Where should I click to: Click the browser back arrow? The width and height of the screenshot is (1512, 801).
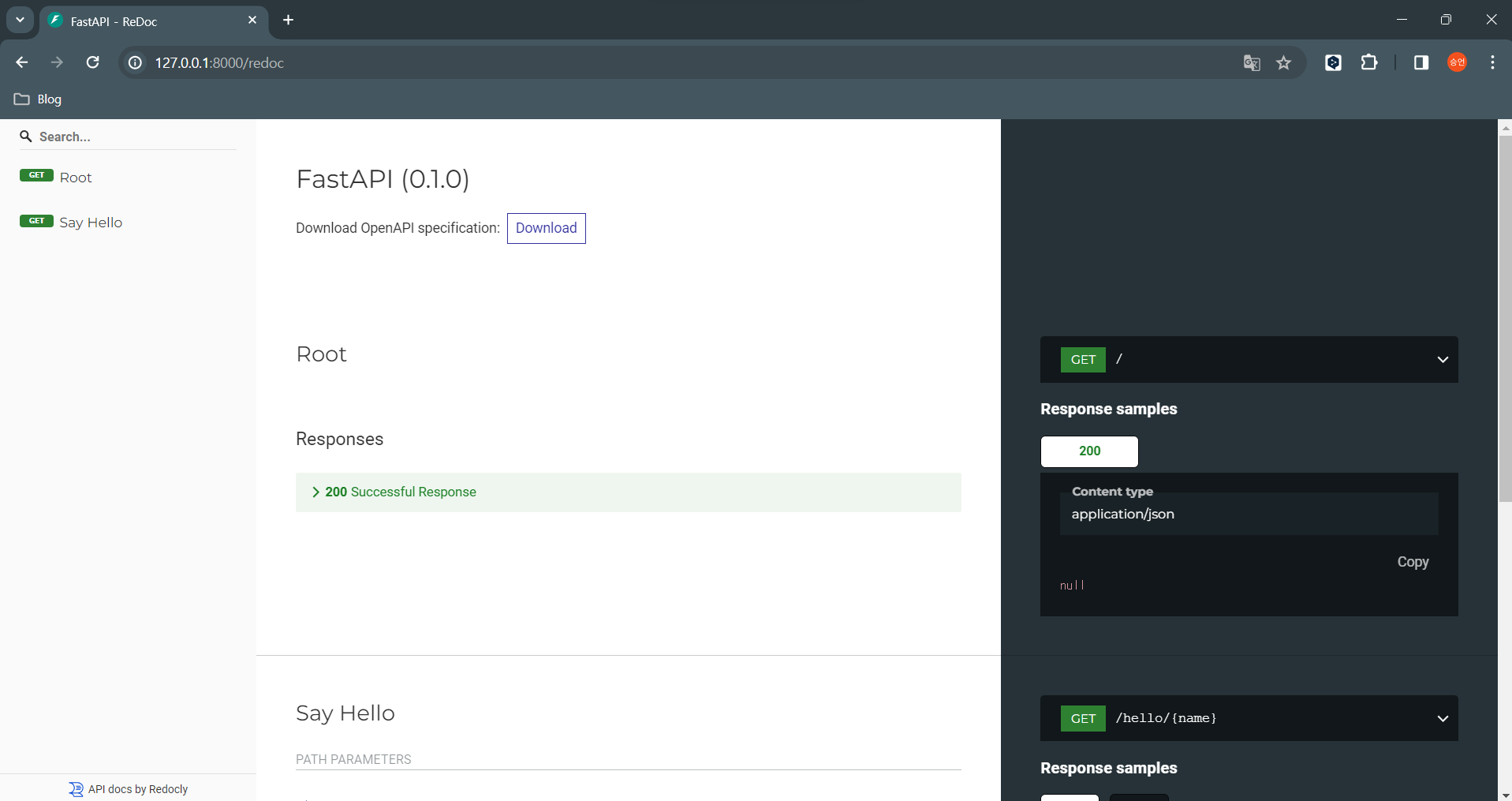pyautogui.click(x=21, y=62)
